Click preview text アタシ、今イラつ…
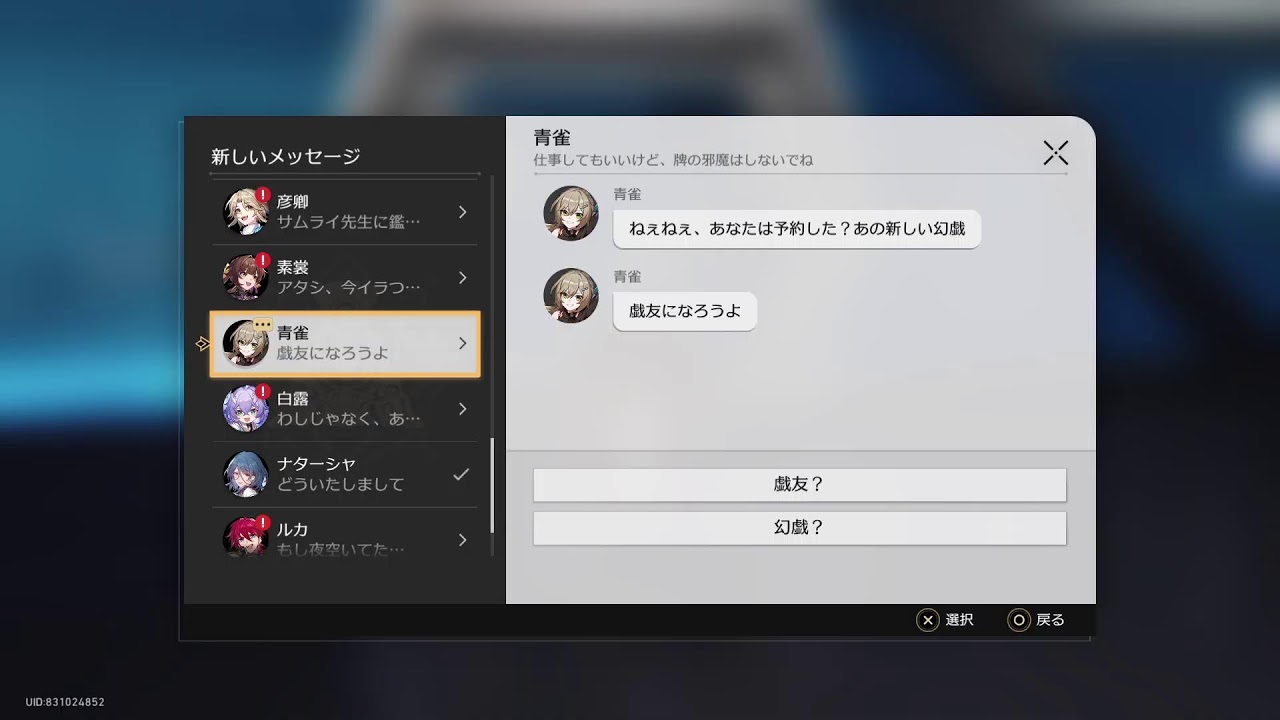Screen dimensions: 1280x720 348,288
